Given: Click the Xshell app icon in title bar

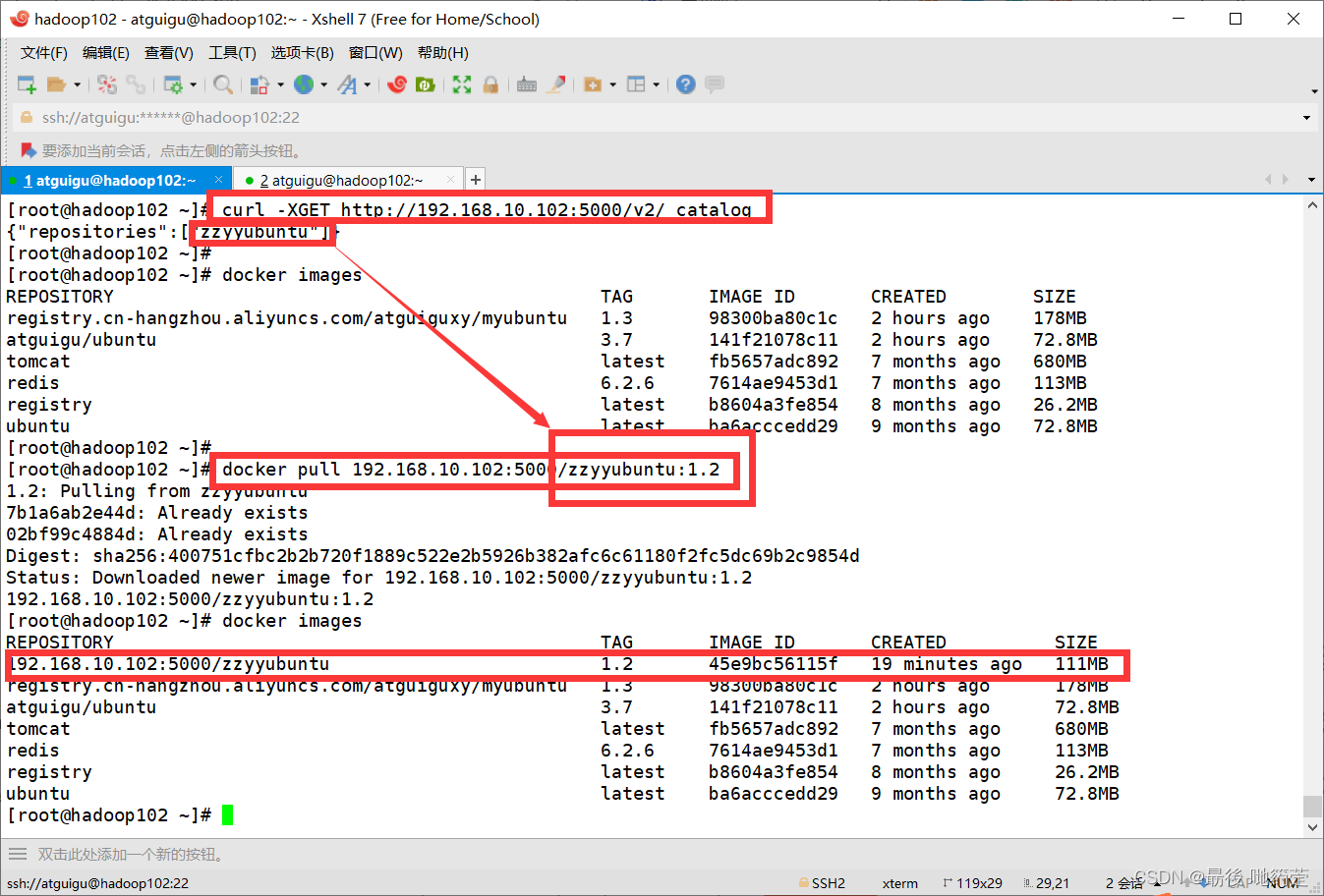Looking at the screenshot, I should click(x=19, y=18).
